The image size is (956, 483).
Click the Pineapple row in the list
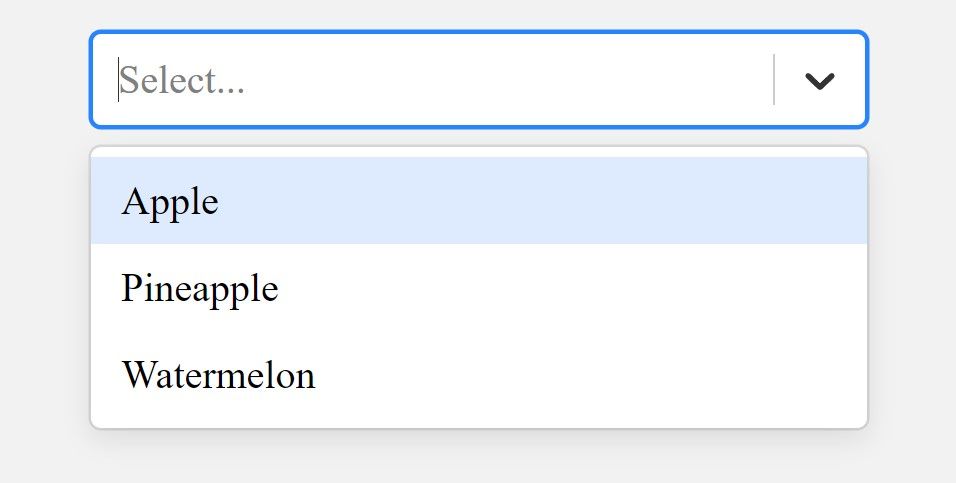[x=478, y=288]
